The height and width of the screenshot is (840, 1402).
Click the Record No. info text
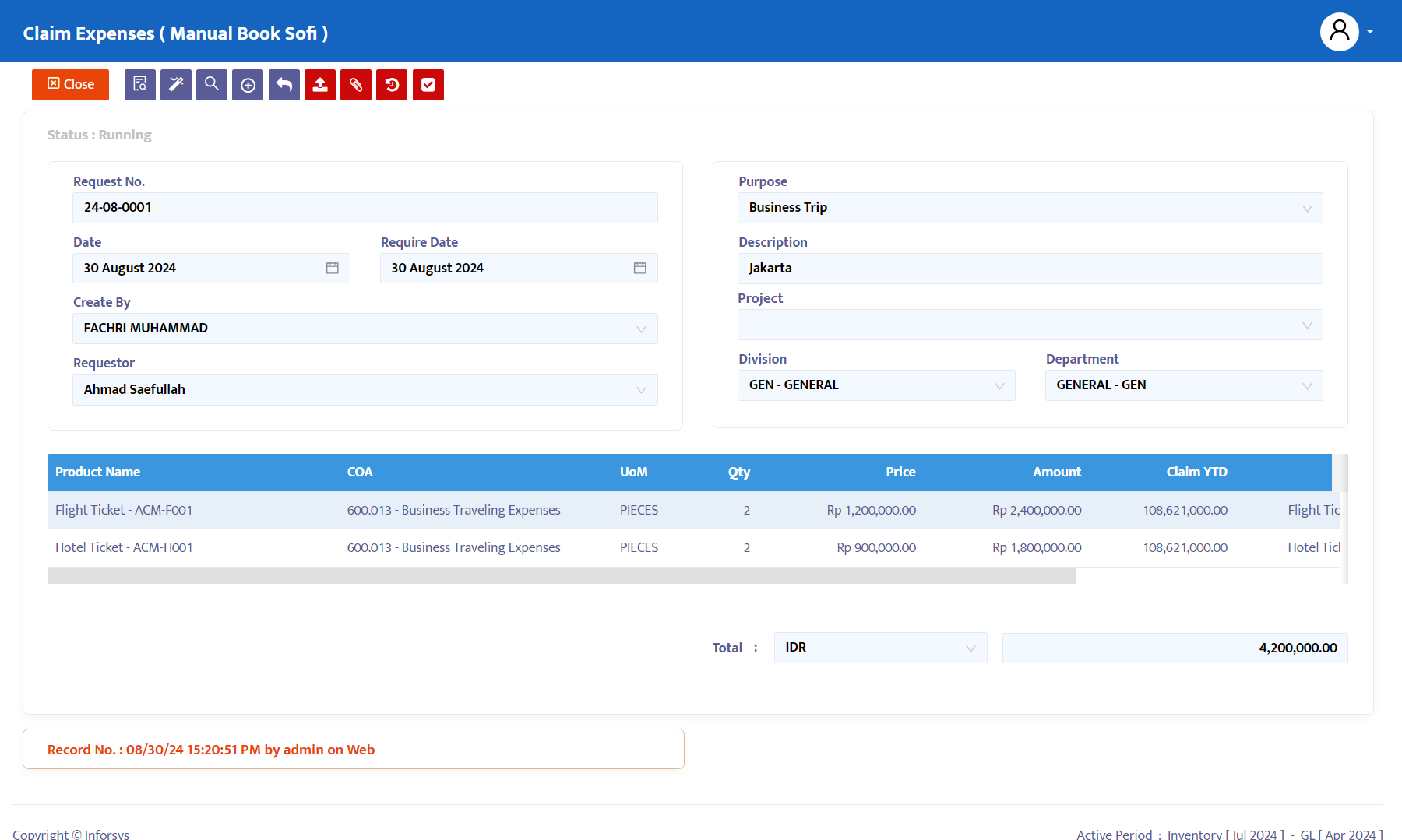[211, 750]
